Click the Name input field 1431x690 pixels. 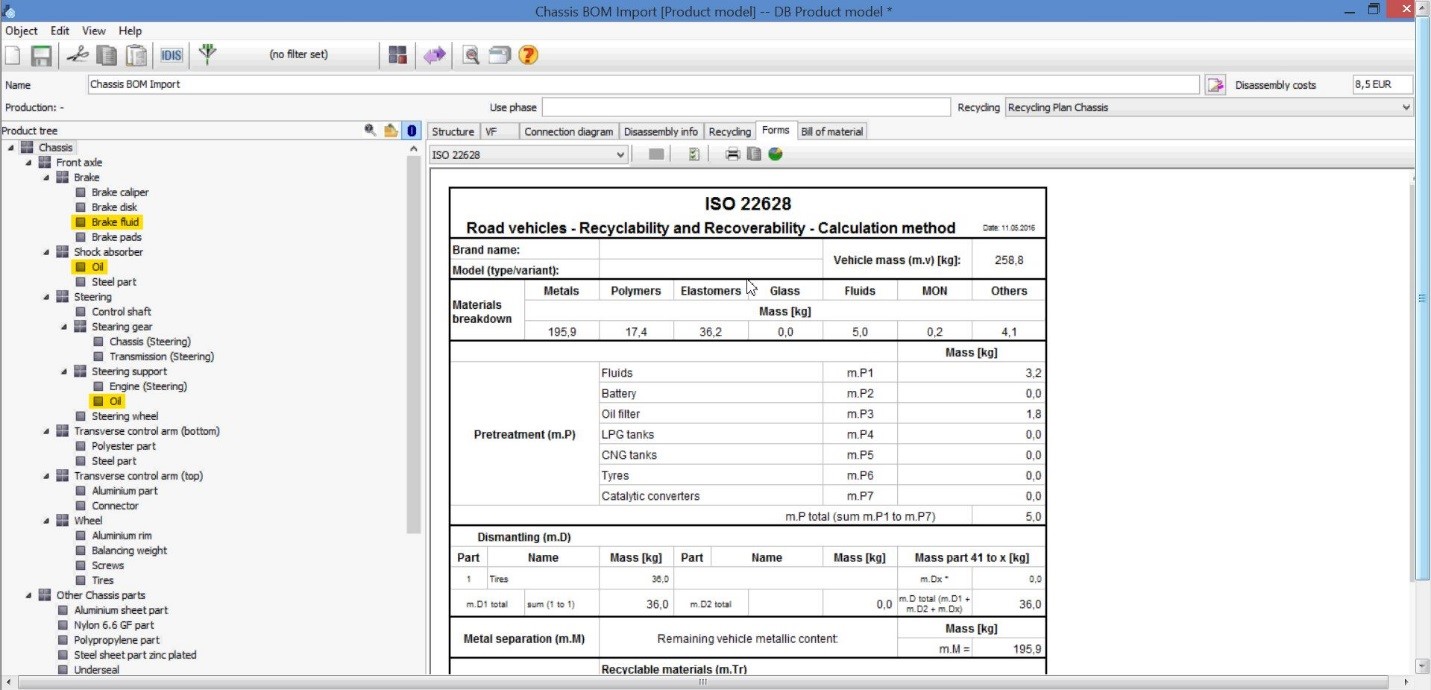(x=643, y=85)
